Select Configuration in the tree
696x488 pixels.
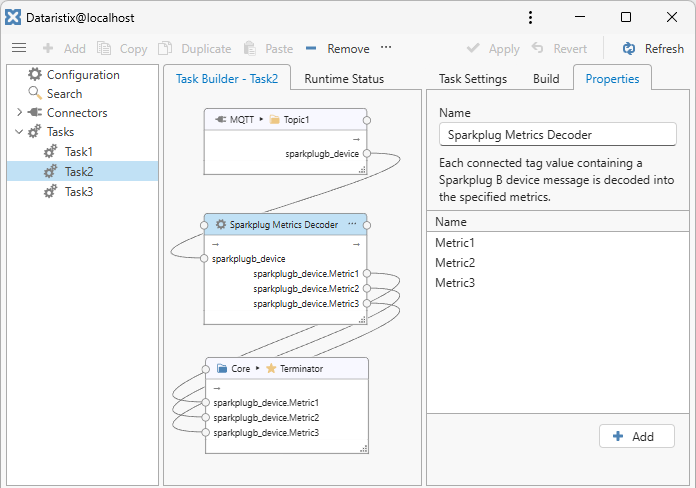click(x=82, y=75)
